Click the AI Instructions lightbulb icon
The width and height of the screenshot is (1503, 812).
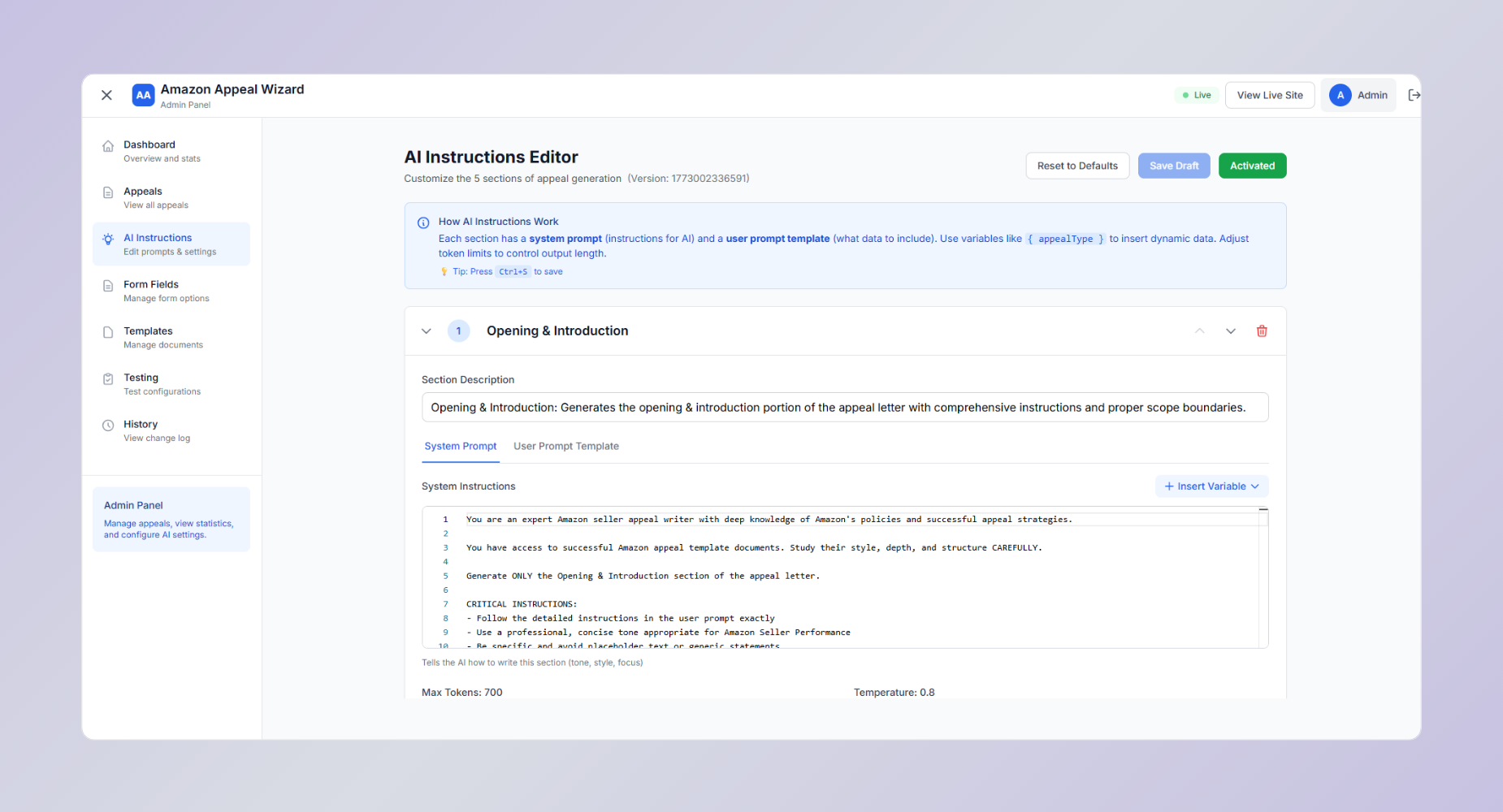pos(108,239)
